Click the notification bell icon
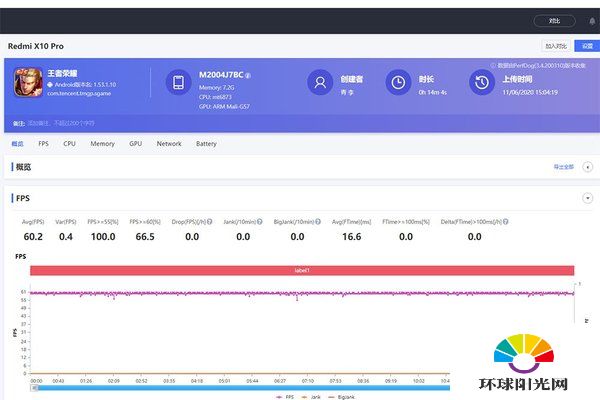 593,21
